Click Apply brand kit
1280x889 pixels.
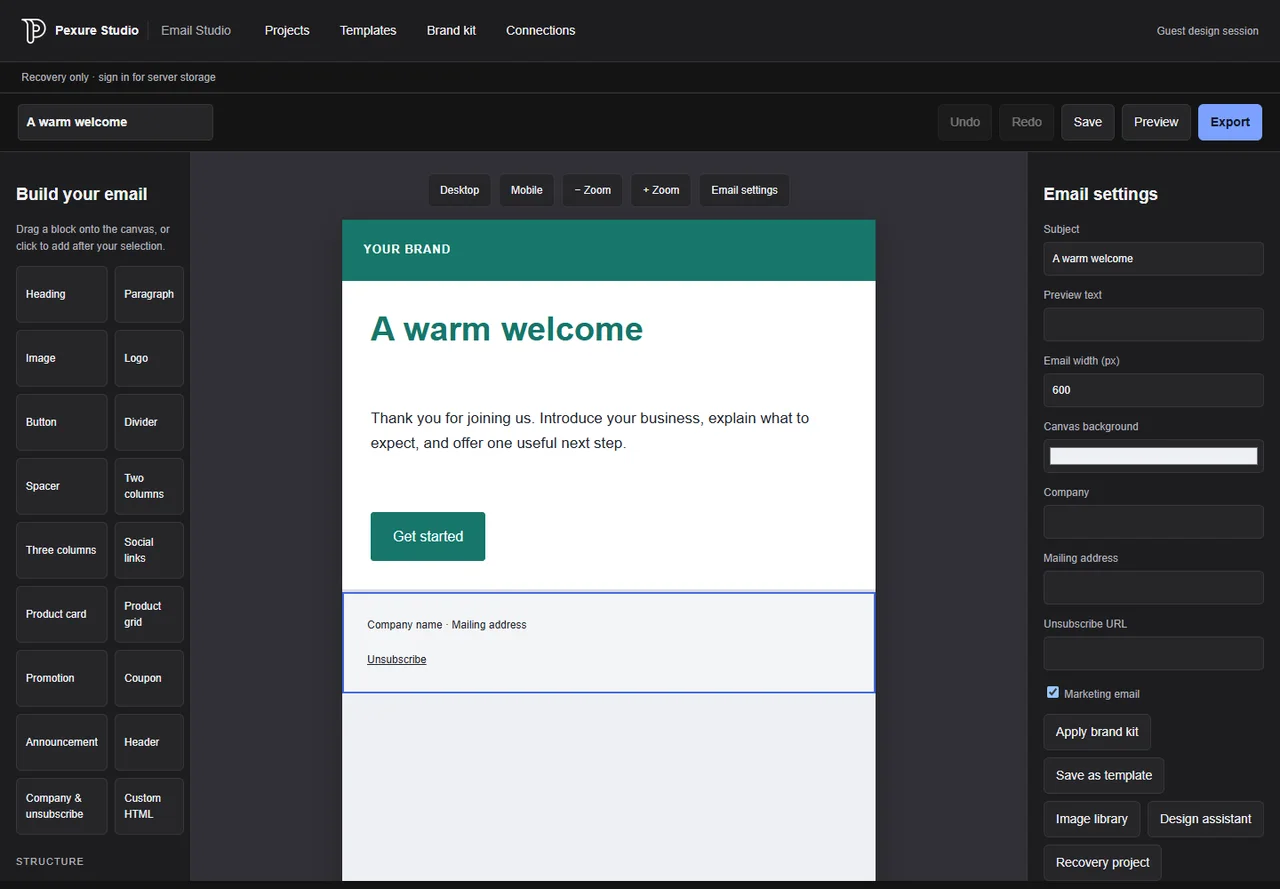(1097, 732)
